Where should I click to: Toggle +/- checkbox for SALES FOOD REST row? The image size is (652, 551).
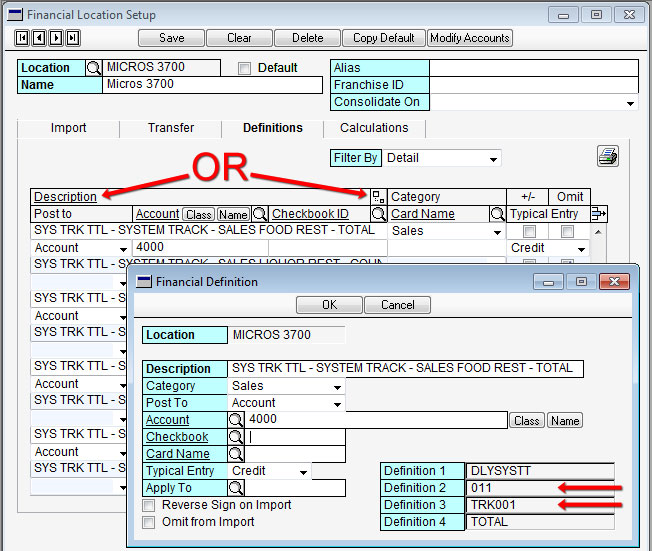pyautogui.click(x=529, y=231)
